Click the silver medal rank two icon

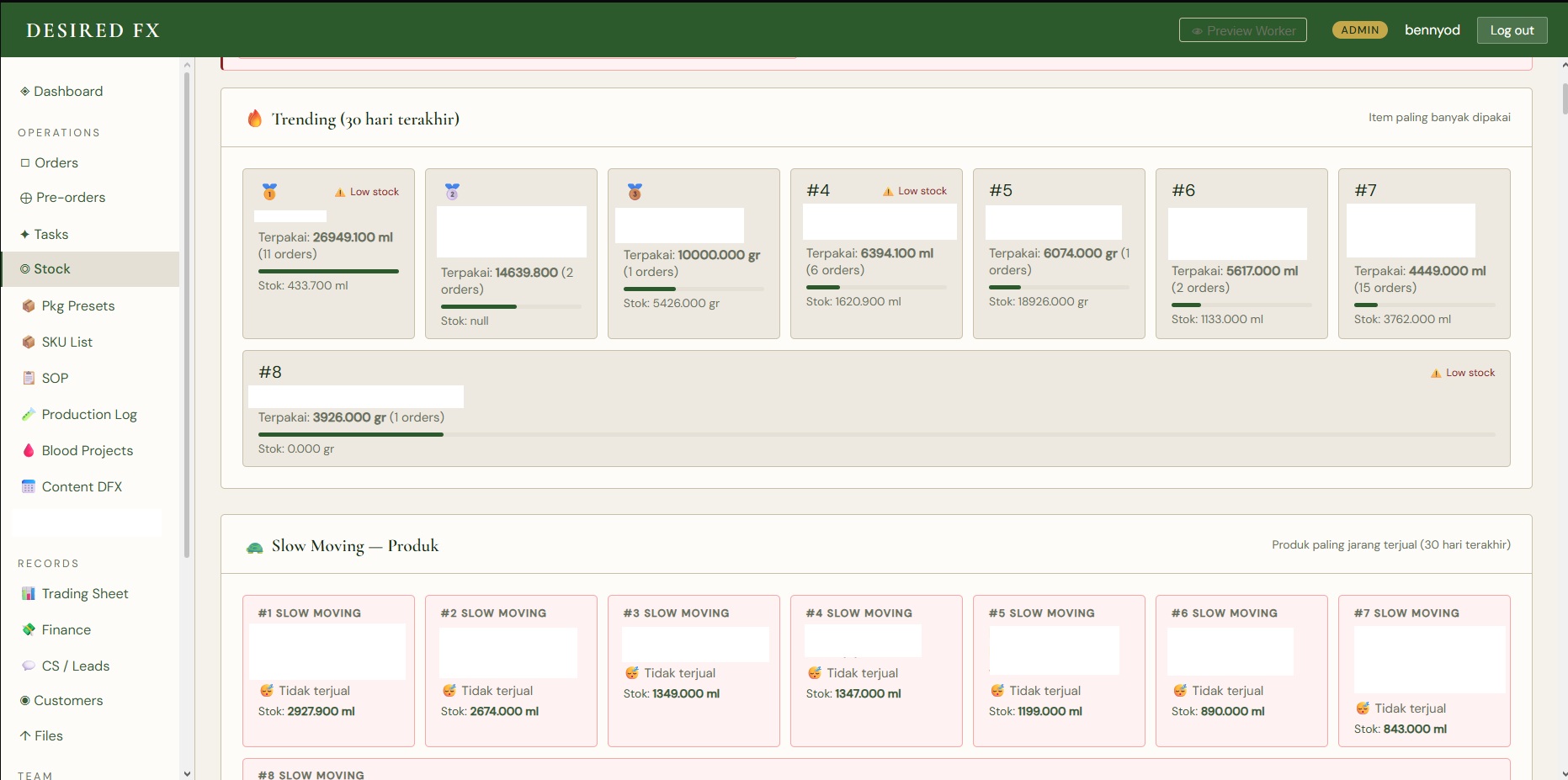(x=452, y=192)
